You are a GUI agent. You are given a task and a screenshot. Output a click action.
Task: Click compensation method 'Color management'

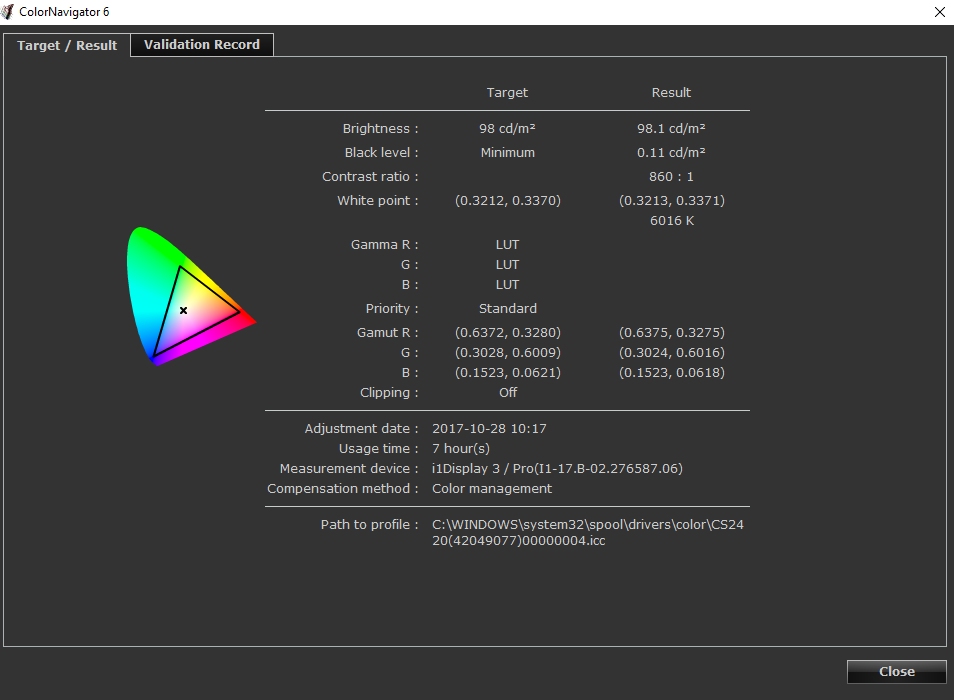coord(492,488)
